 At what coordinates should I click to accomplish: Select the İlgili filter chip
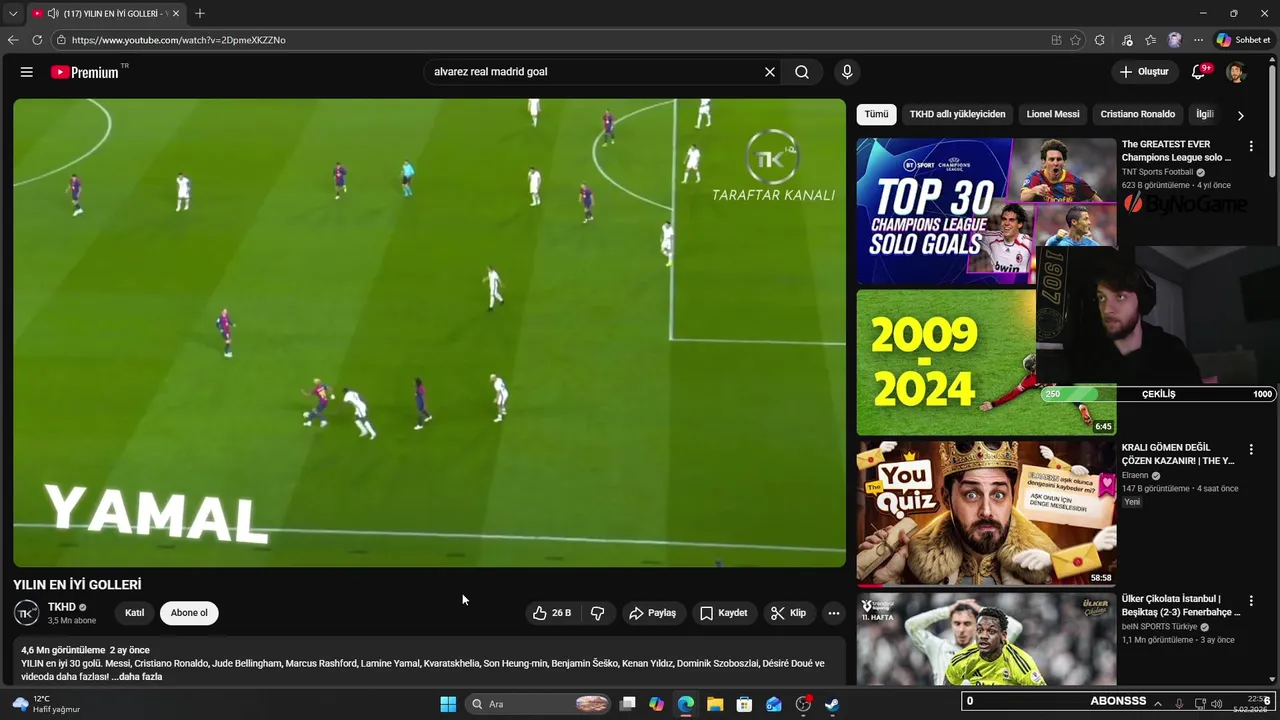[1204, 114]
